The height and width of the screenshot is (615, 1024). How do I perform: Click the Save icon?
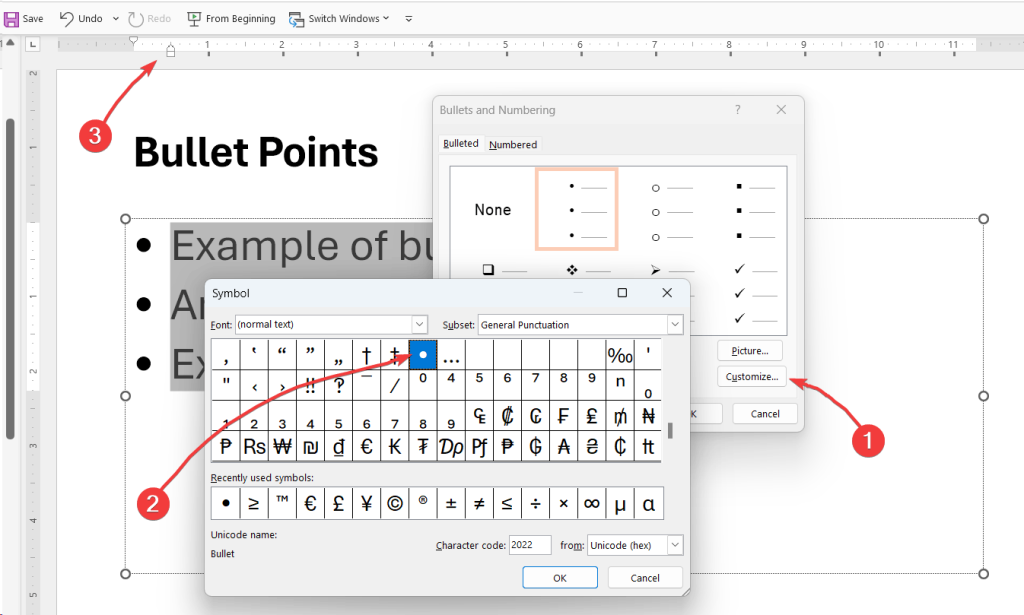(24, 18)
